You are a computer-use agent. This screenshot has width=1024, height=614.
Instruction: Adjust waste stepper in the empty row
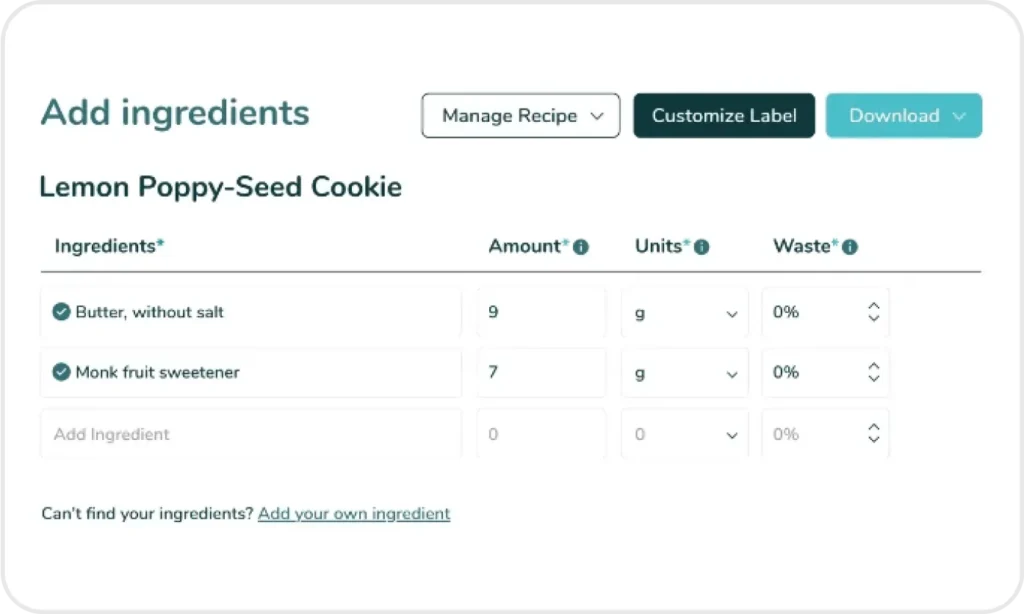873,434
